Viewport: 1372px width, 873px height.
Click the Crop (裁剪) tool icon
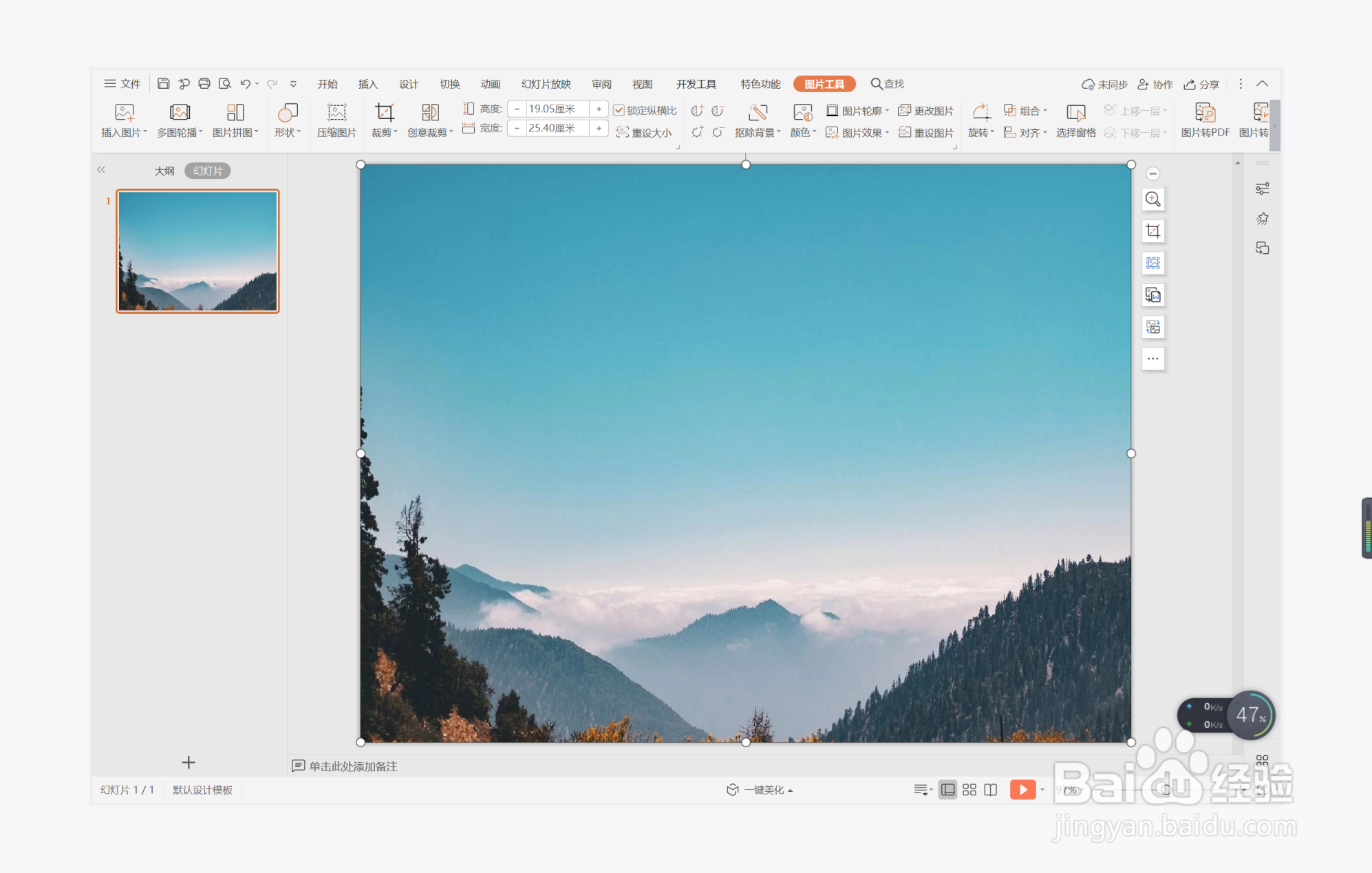click(x=384, y=113)
